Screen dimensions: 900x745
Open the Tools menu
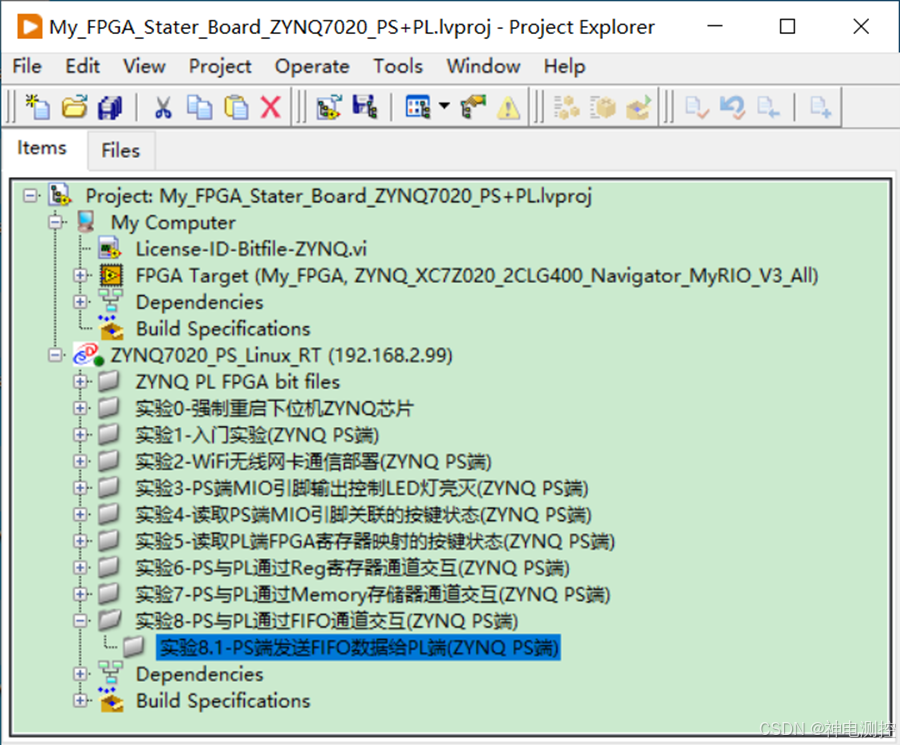398,66
